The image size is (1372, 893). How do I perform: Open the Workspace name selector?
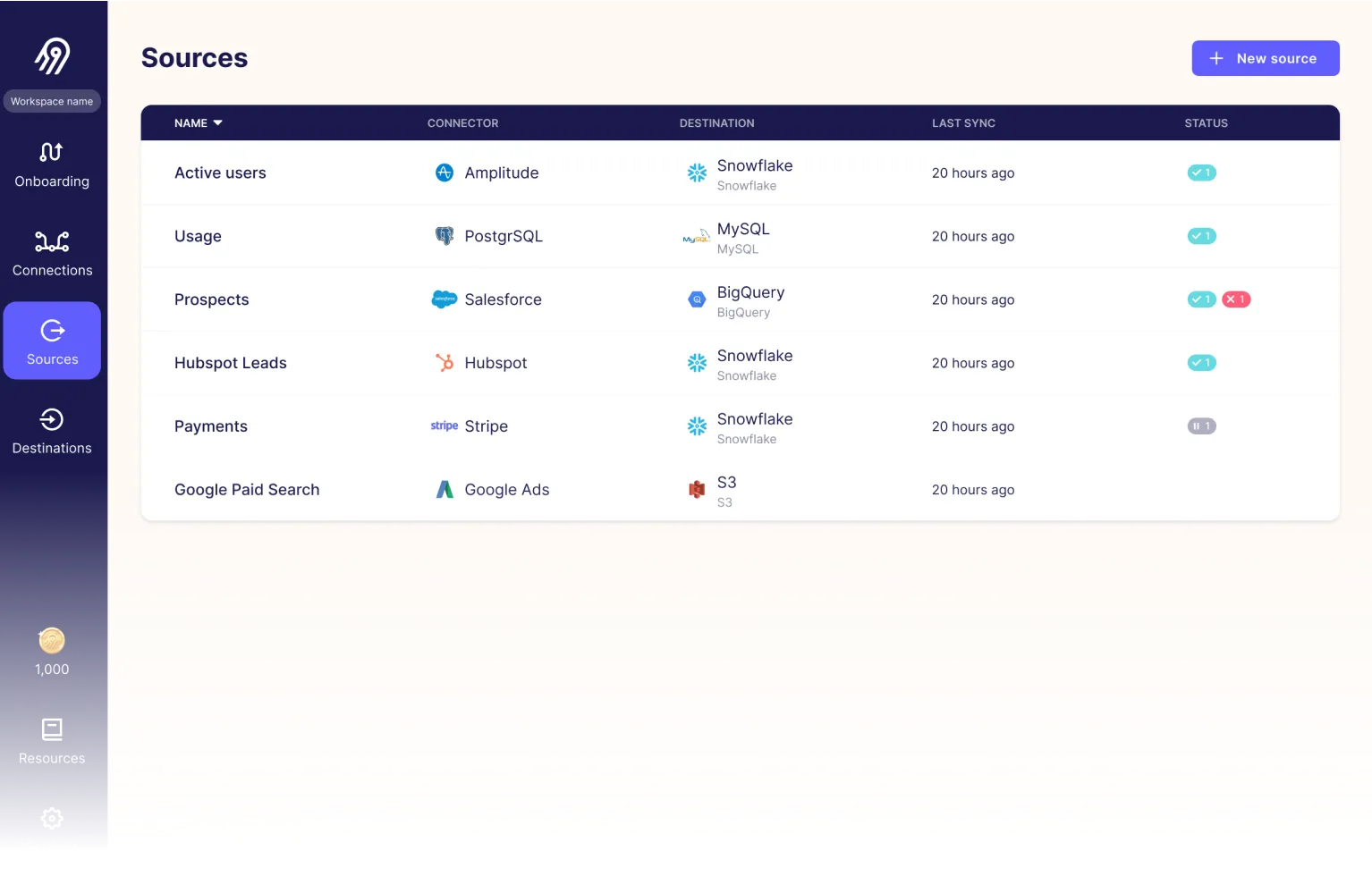pos(52,101)
